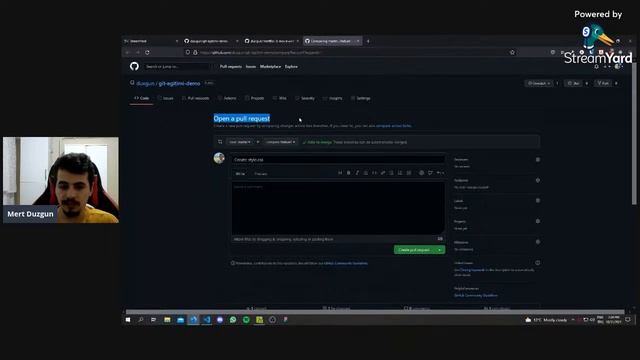Open user avatar menu in header
The image size is (640, 360).
(618, 67)
